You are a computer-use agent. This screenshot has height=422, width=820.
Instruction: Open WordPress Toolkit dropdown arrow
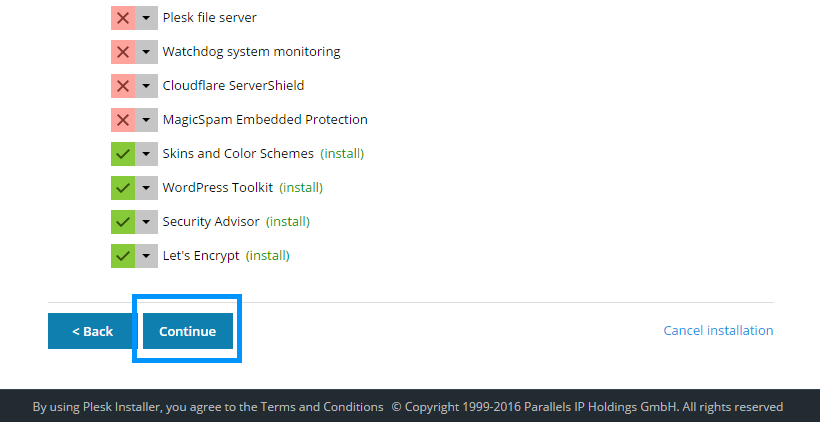tap(147, 188)
